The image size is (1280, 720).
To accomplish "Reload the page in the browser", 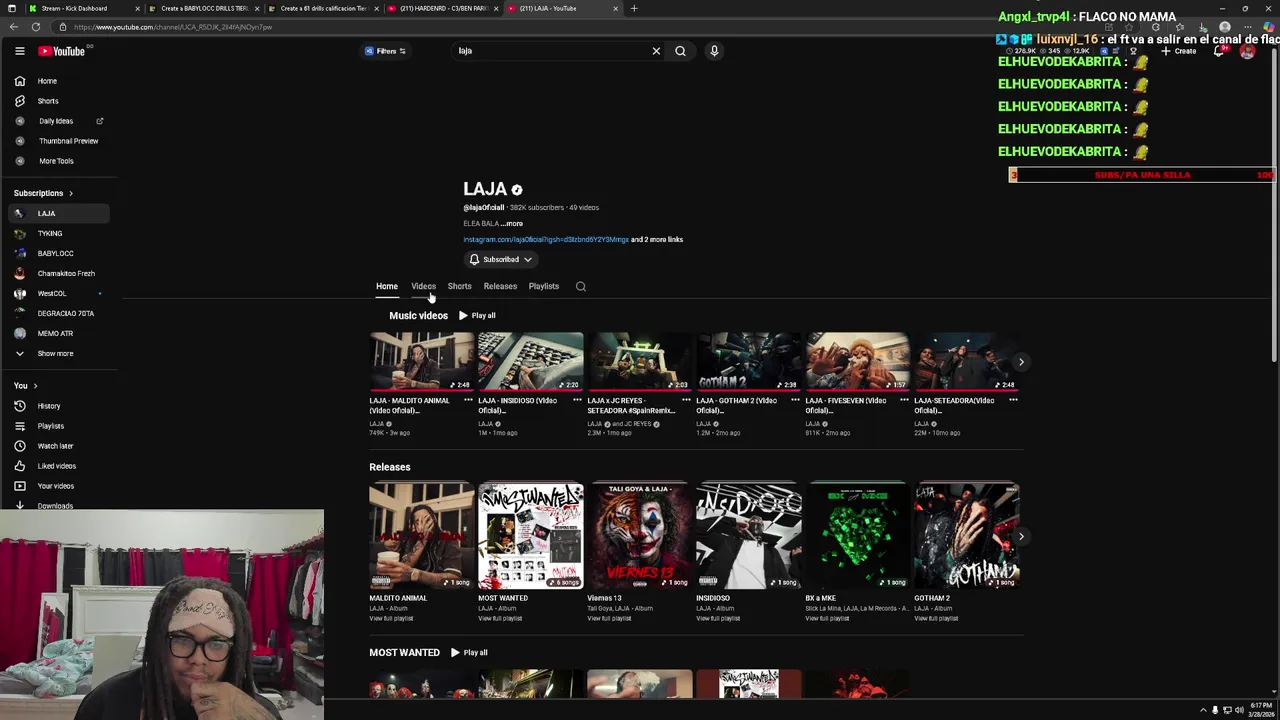I will tap(36, 27).
